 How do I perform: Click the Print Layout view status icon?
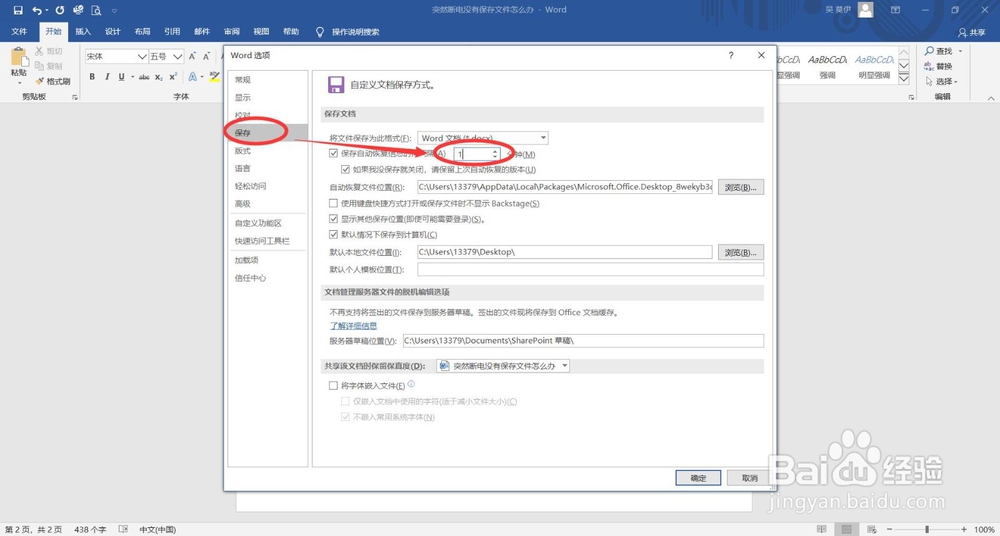click(x=846, y=530)
